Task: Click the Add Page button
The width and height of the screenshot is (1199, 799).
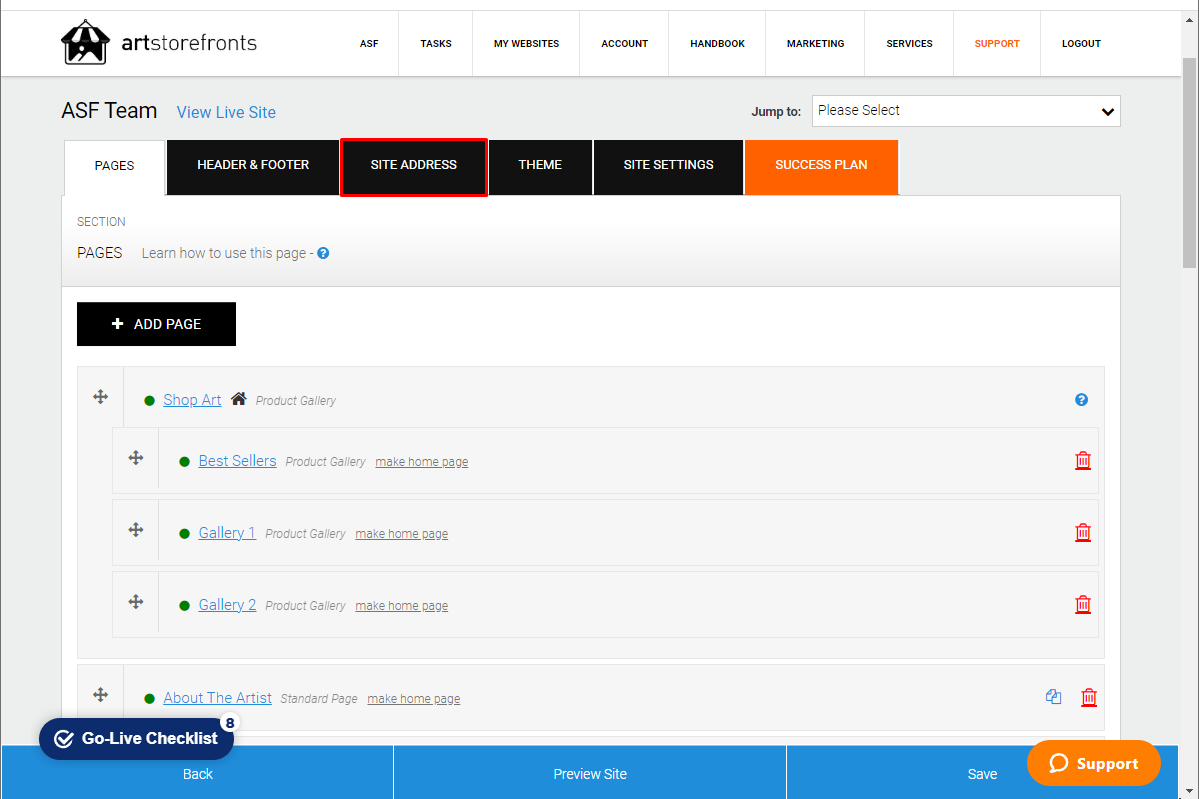Action: 156,324
